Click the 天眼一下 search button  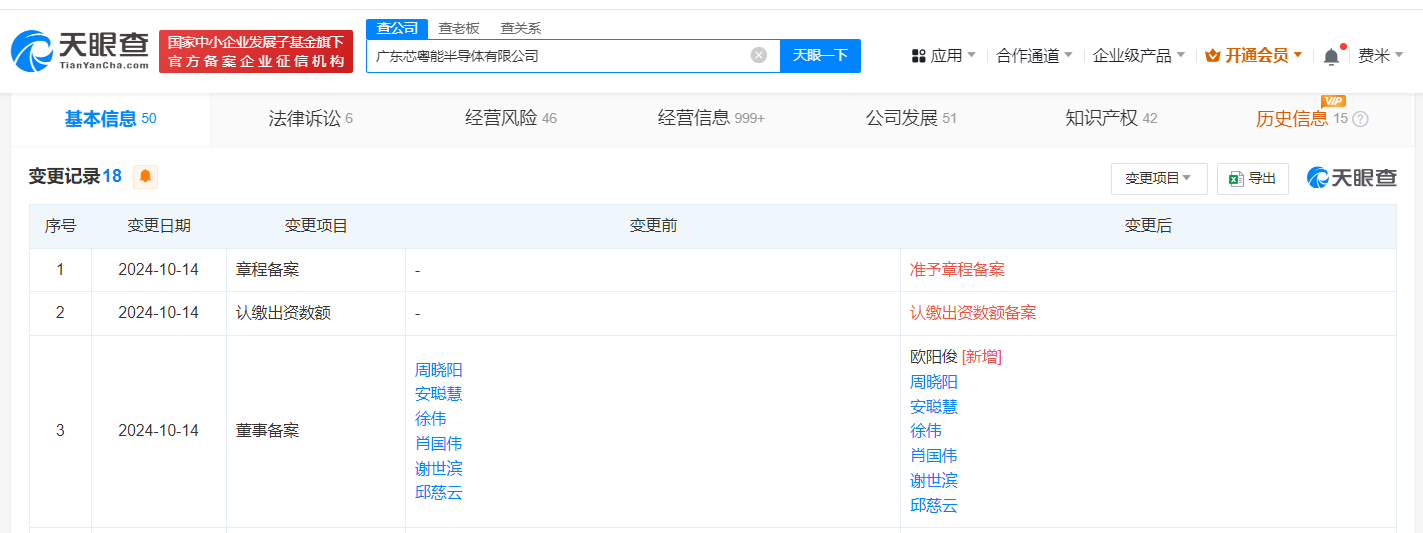point(820,56)
